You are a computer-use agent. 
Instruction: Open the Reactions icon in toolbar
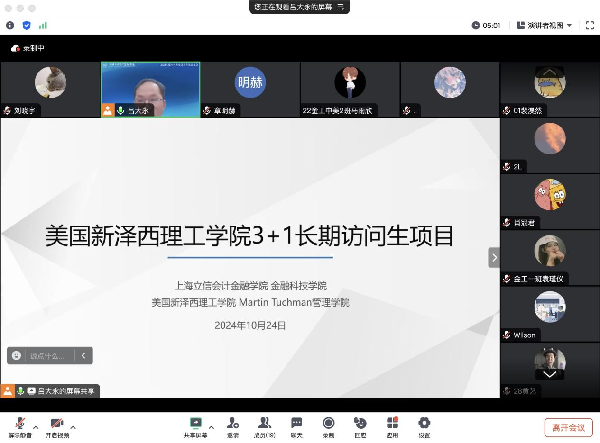(x=360, y=423)
